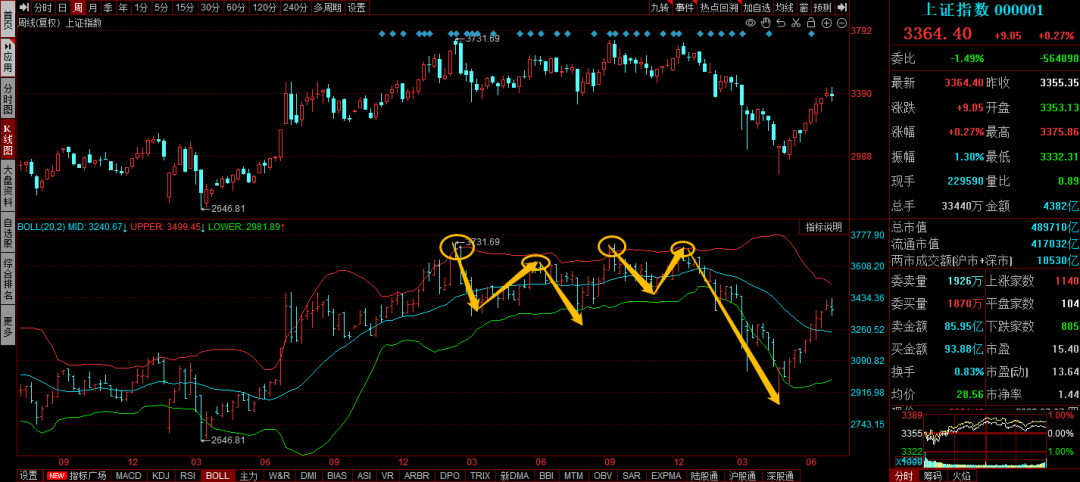1080x482 pixels.
Task: Click the arrow icon right of 预测
Action: 841,7
